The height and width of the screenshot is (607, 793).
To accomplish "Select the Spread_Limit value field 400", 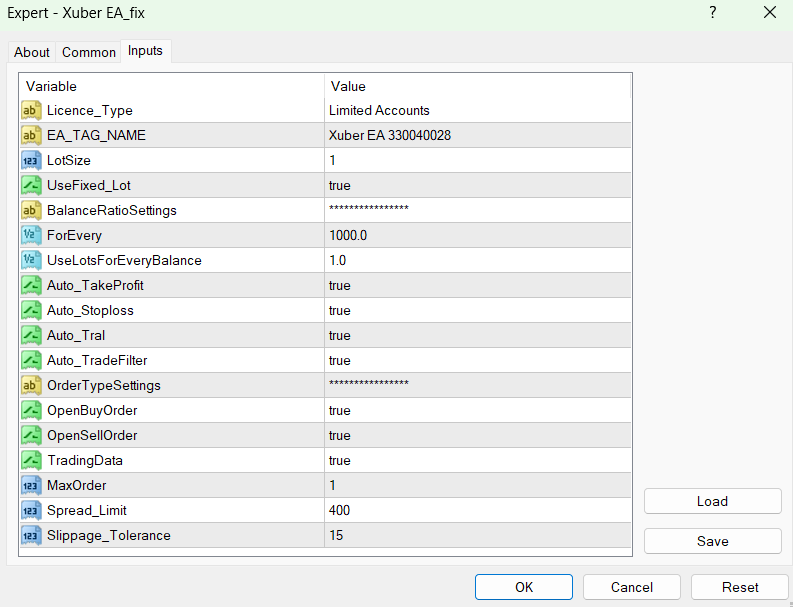I will click(x=478, y=510).
